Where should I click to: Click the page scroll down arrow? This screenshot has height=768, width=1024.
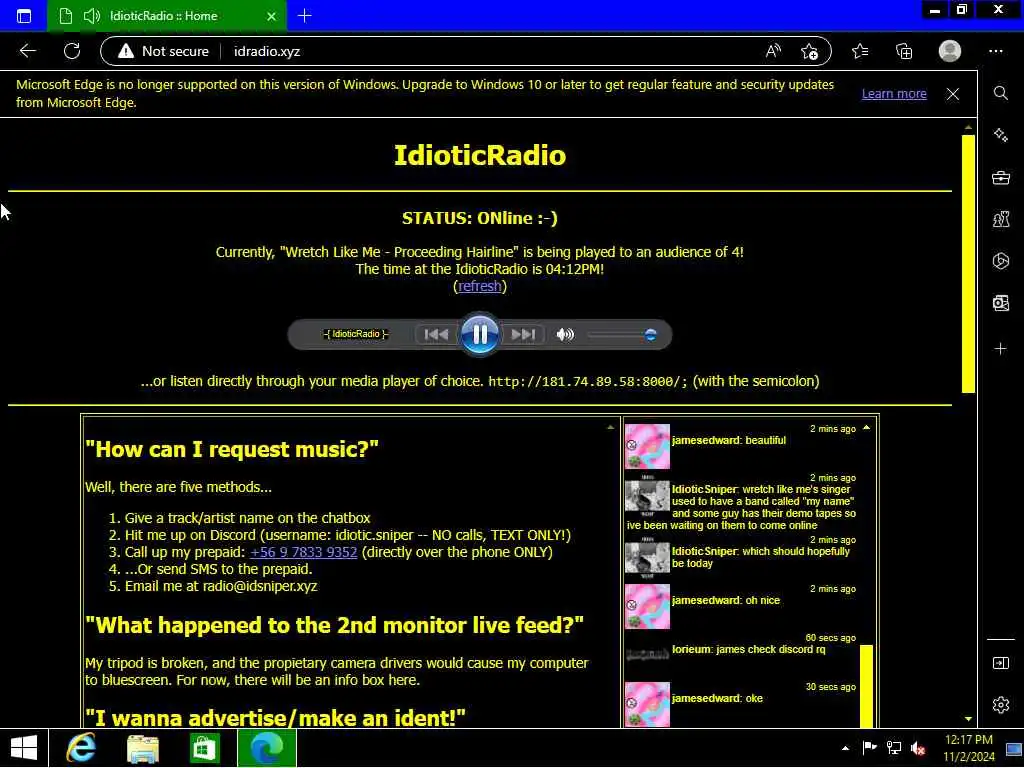click(x=968, y=718)
